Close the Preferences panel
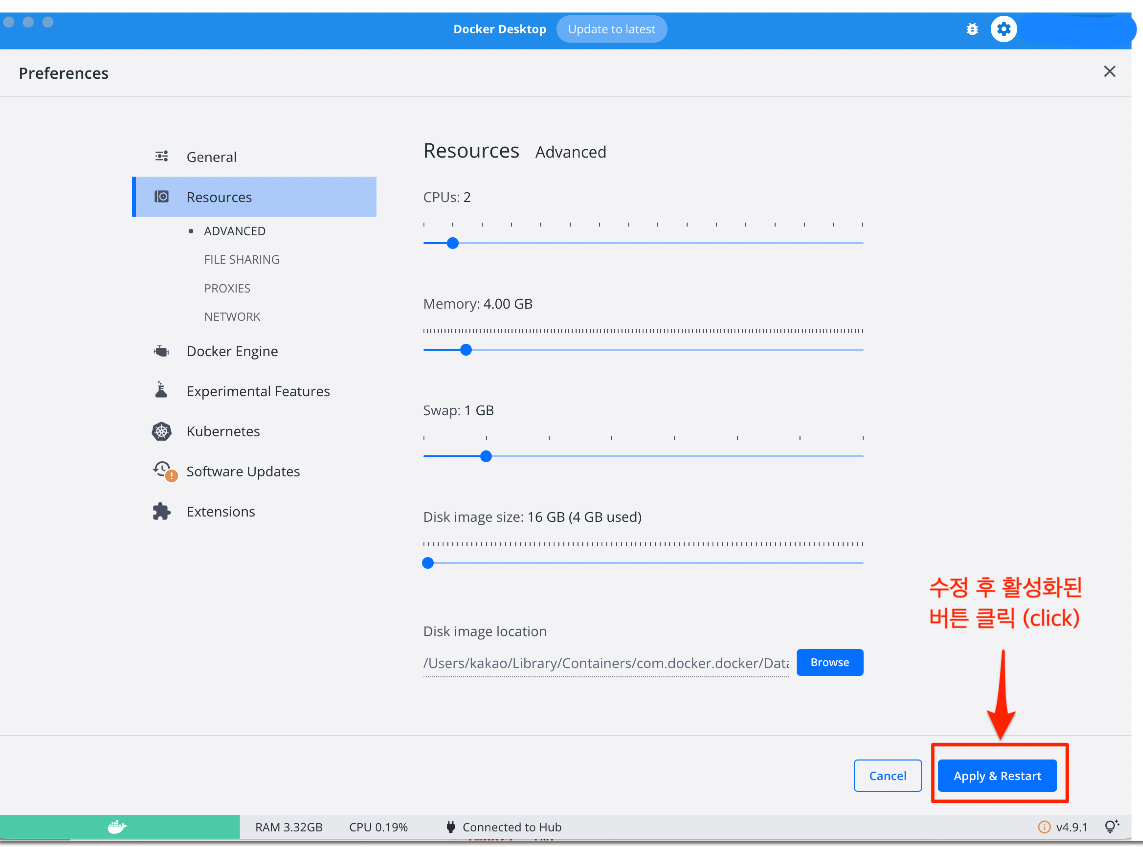 tap(1109, 71)
